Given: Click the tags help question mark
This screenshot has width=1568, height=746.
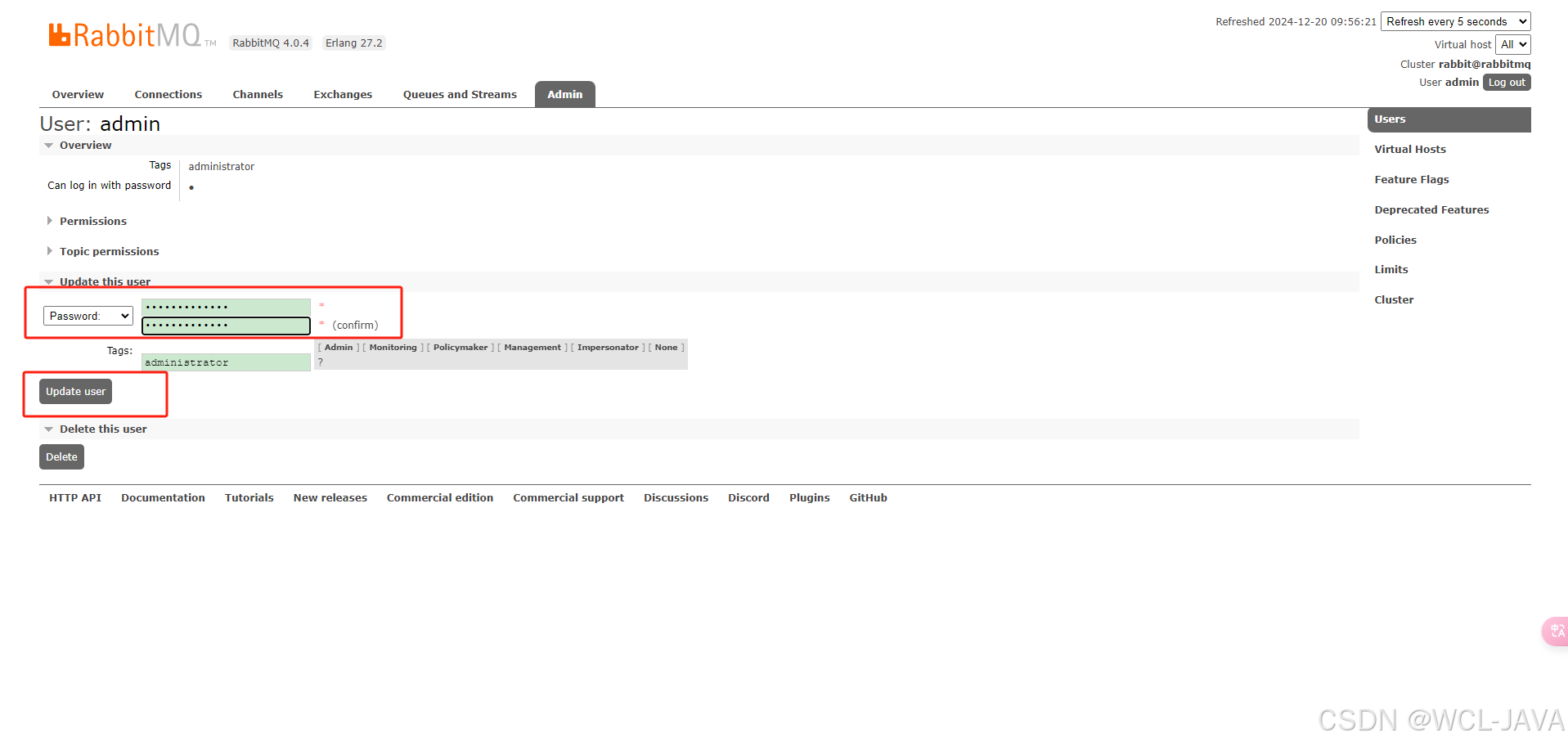Looking at the screenshot, I should [x=321, y=362].
